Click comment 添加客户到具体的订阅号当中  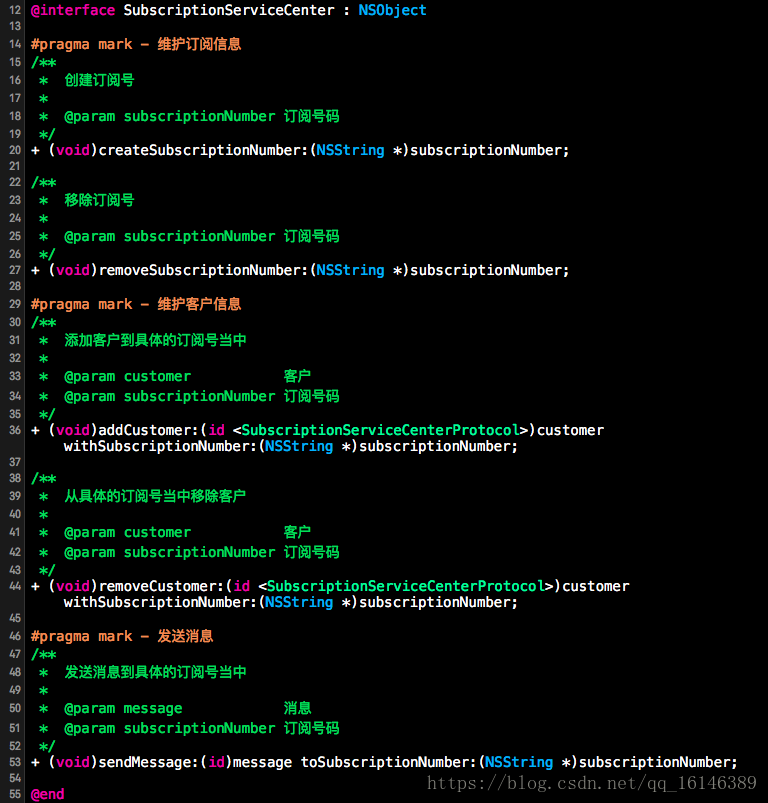point(155,340)
